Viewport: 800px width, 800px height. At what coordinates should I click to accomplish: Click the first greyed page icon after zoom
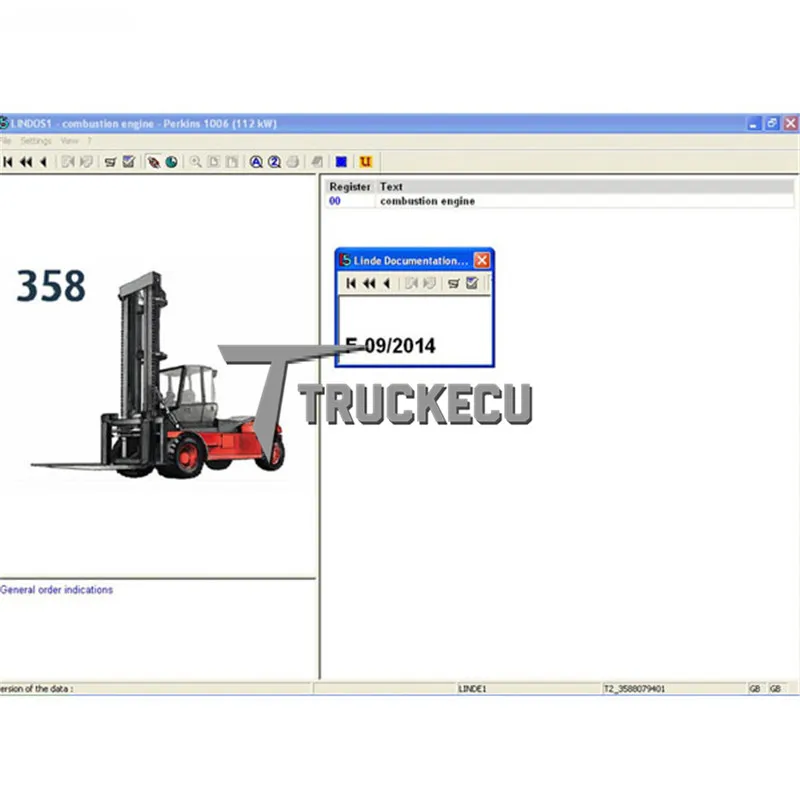(214, 162)
